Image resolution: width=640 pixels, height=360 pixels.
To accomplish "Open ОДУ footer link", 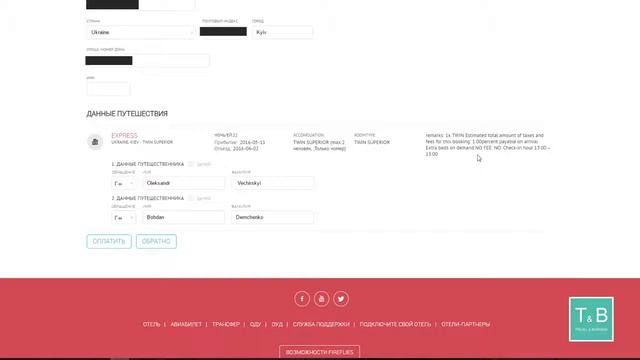I will click(x=256, y=324).
